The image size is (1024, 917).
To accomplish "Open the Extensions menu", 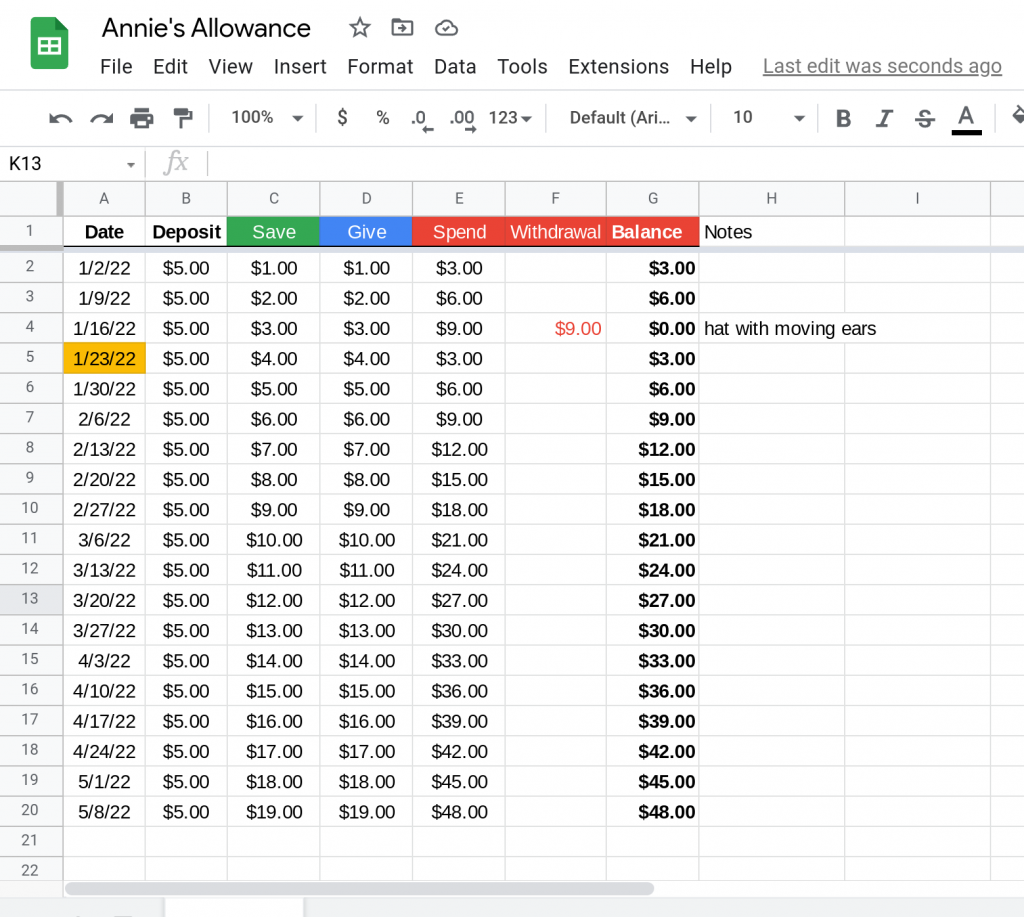I will click(x=618, y=67).
